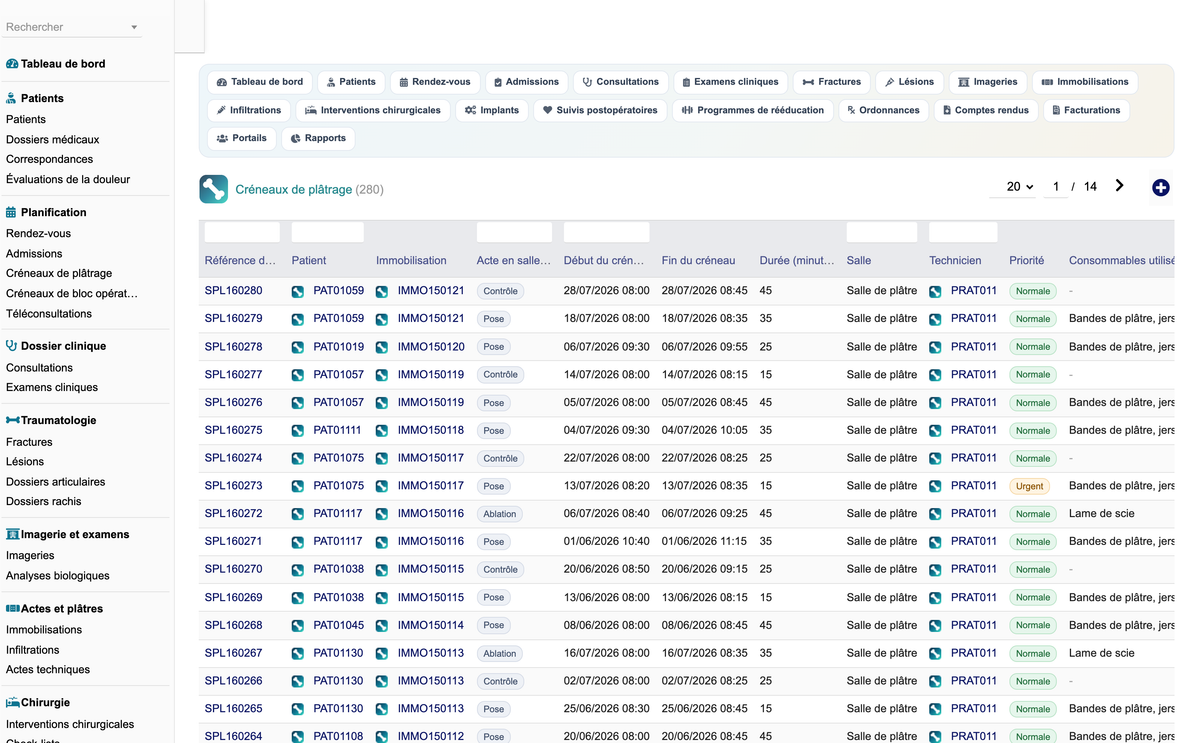Click Planification calendar icon in sidebar
Screen dimensions: 1200x743
point(12,212)
